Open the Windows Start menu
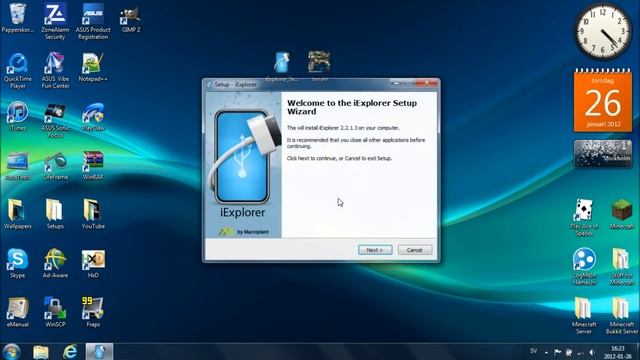This screenshot has width=640, height=360. (x=11, y=351)
